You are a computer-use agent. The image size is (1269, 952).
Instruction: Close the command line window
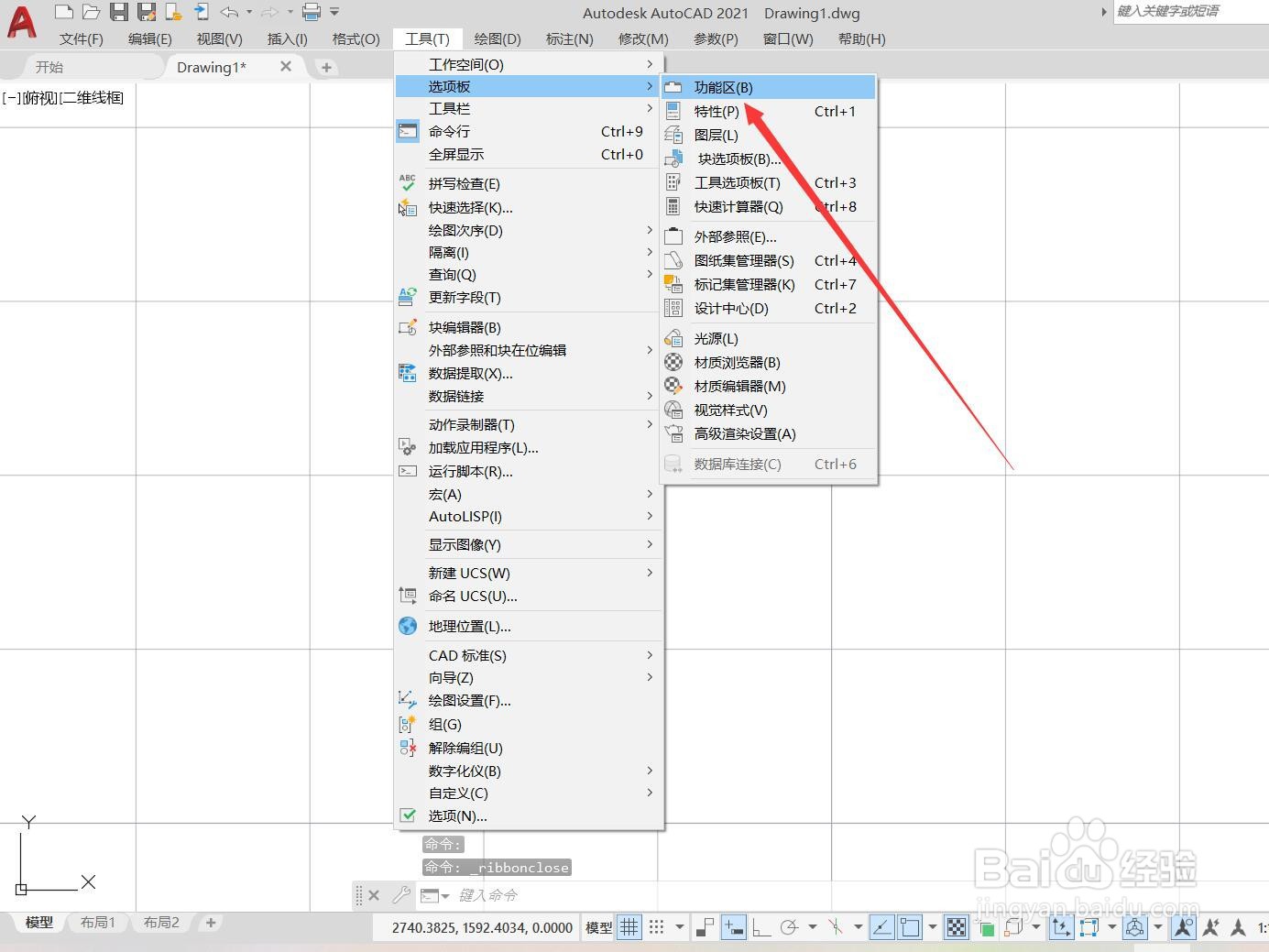[374, 895]
